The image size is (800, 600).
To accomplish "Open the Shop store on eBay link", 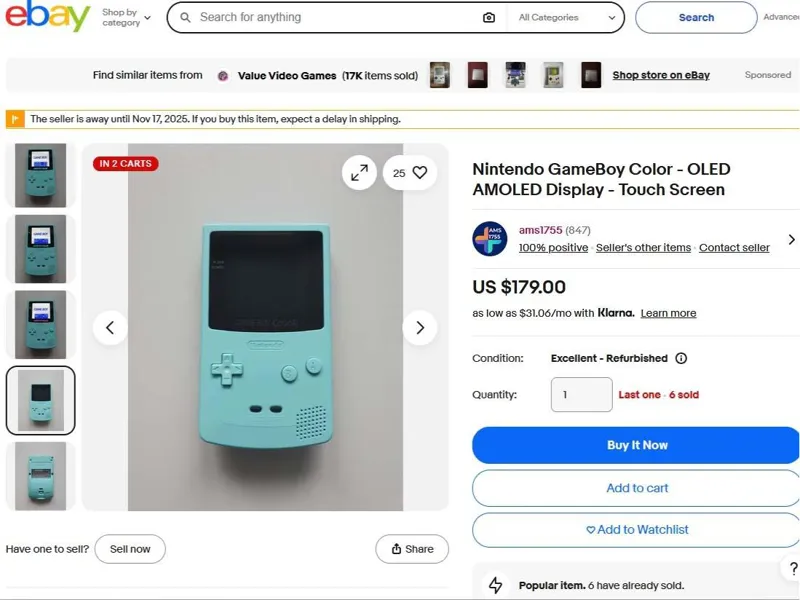I will (x=661, y=75).
